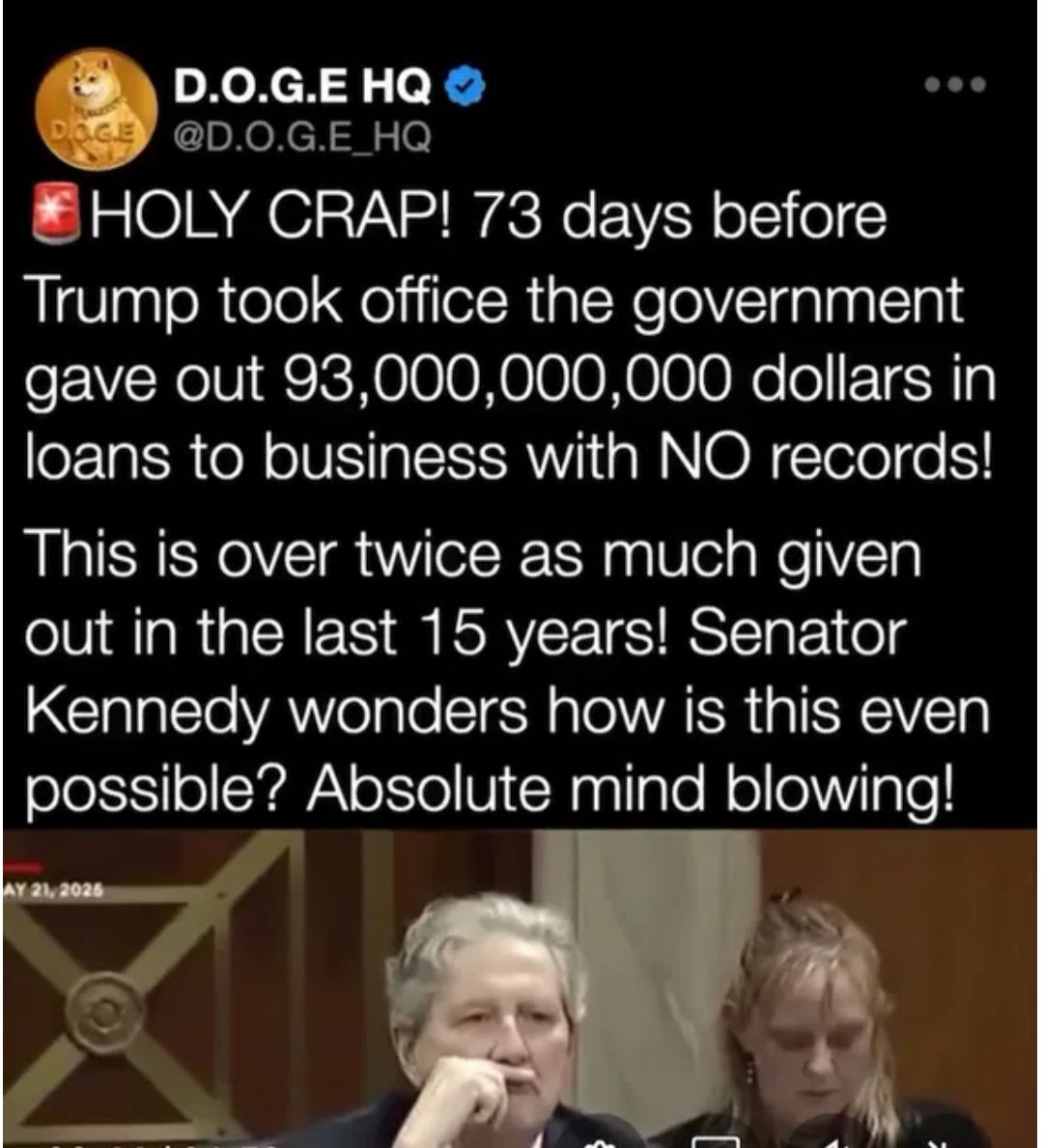The width and height of the screenshot is (1043, 1148).
Task: Open video settings gear at bottom edge
Action: pos(601,1143)
